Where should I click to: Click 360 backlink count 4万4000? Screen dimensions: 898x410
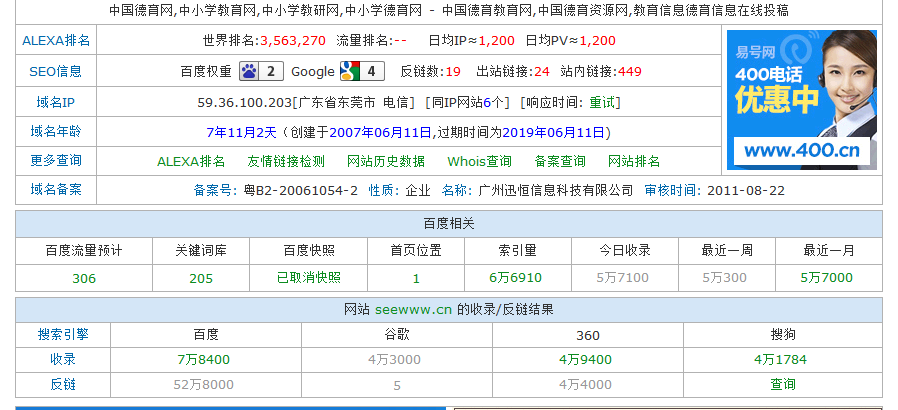point(585,385)
